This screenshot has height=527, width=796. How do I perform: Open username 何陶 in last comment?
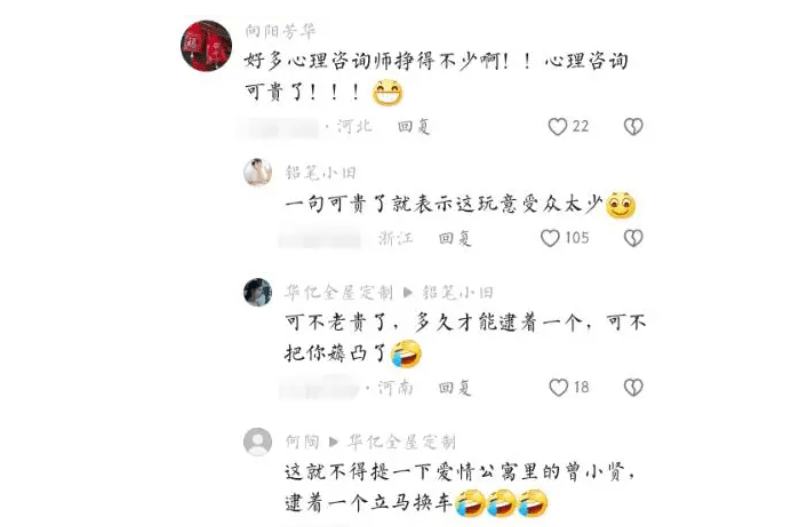(x=302, y=442)
